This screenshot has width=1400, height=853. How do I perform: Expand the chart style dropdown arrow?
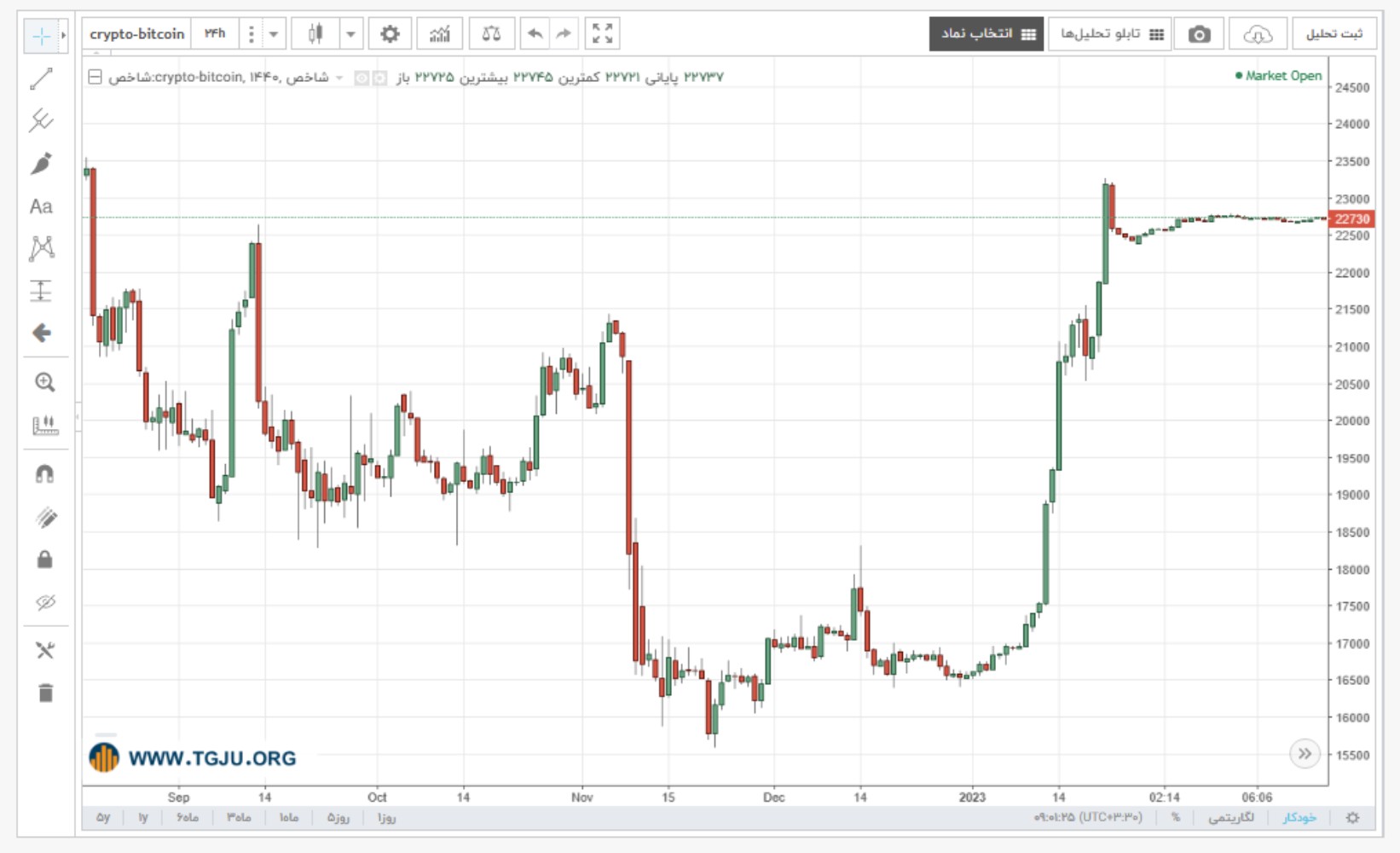point(350,34)
